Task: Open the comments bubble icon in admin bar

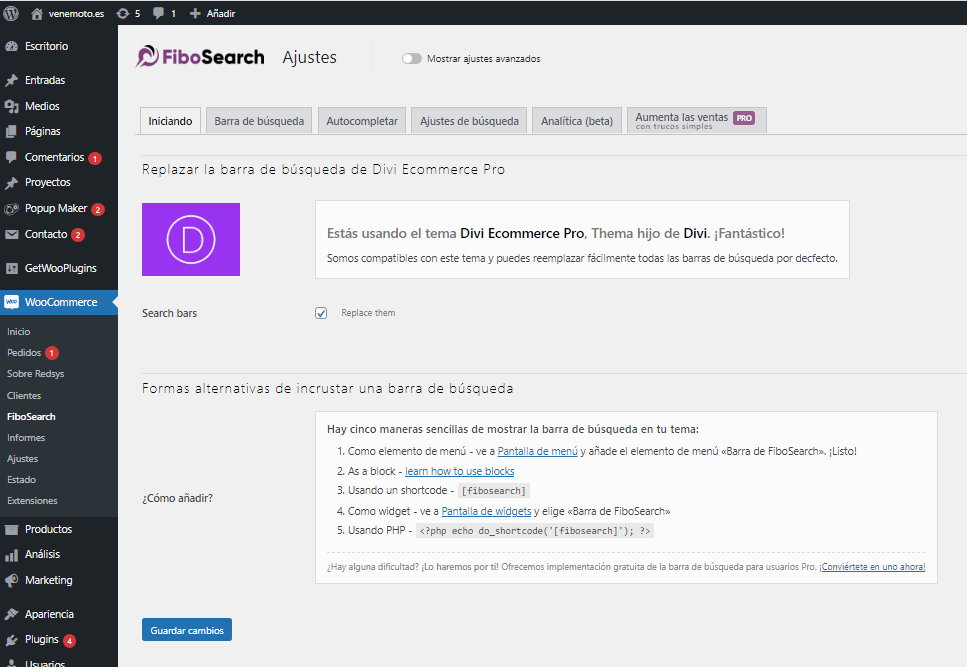Action: click(158, 14)
